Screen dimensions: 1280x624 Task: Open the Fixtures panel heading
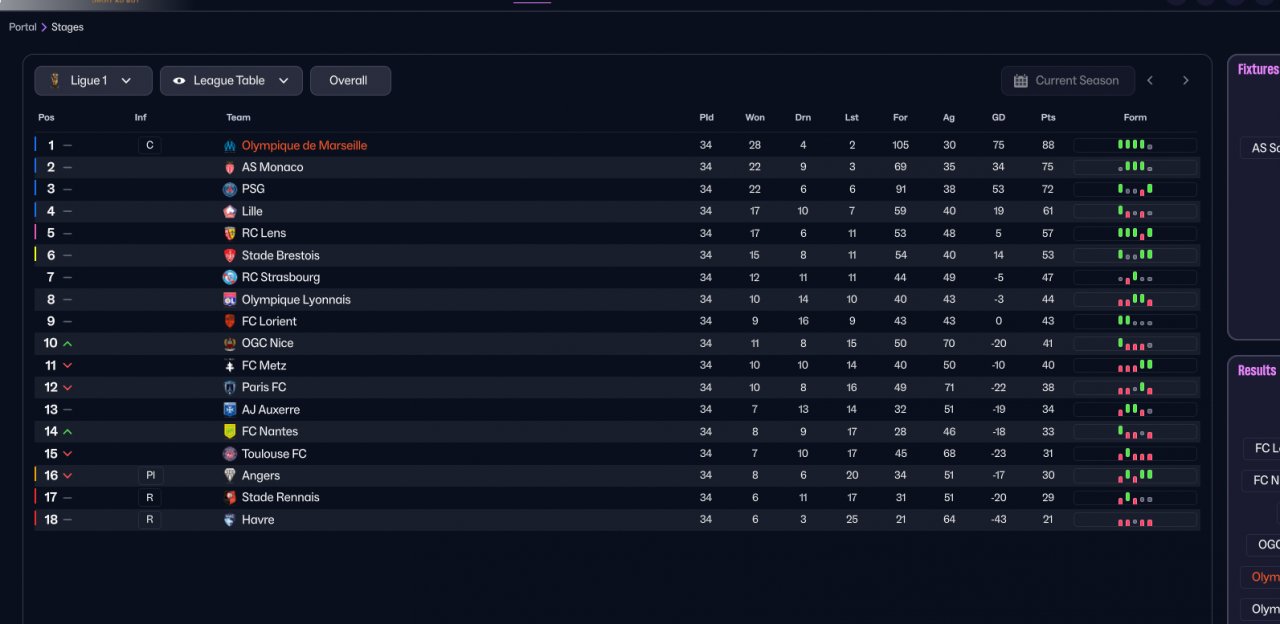pyautogui.click(x=1258, y=70)
